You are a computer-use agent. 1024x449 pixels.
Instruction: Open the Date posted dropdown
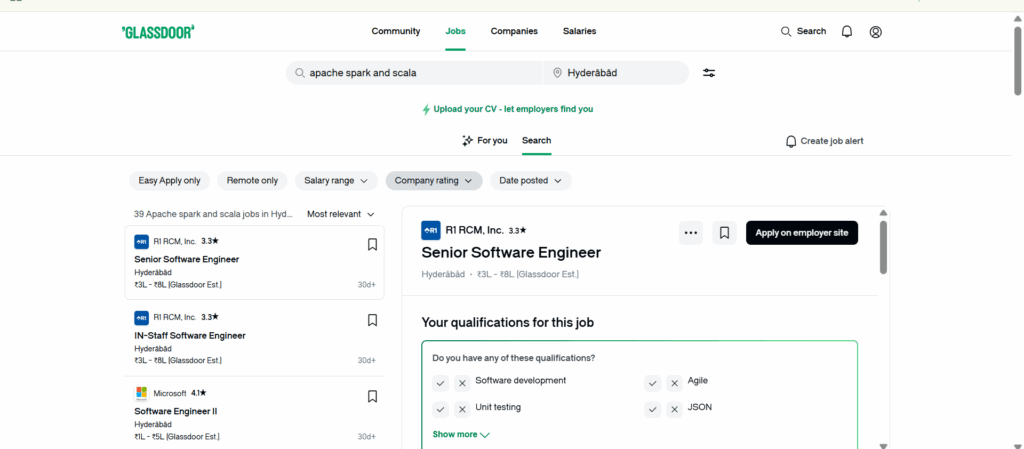(x=531, y=181)
